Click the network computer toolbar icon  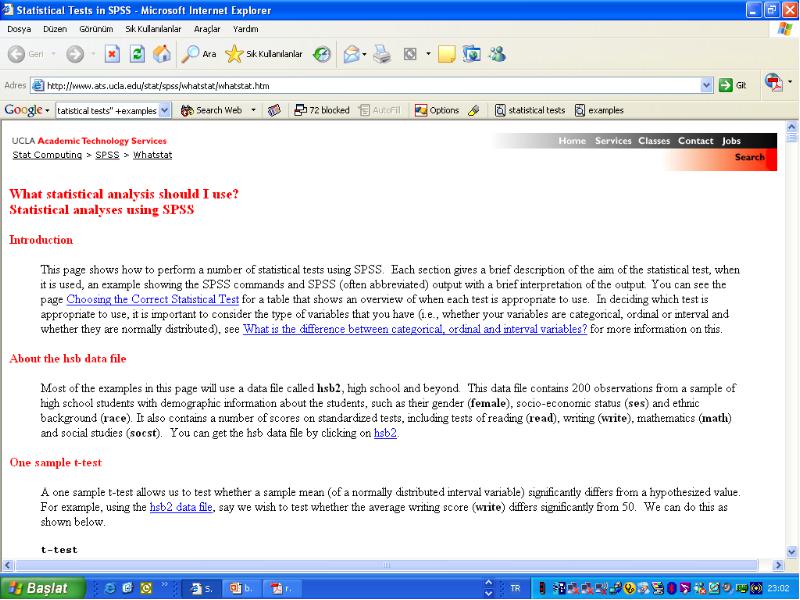[x=471, y=54]
